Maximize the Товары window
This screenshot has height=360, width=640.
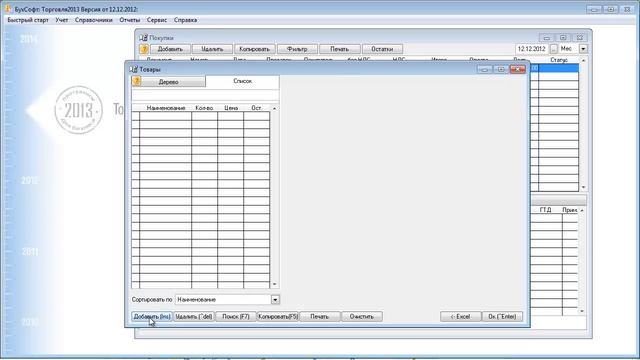[501, 69]
